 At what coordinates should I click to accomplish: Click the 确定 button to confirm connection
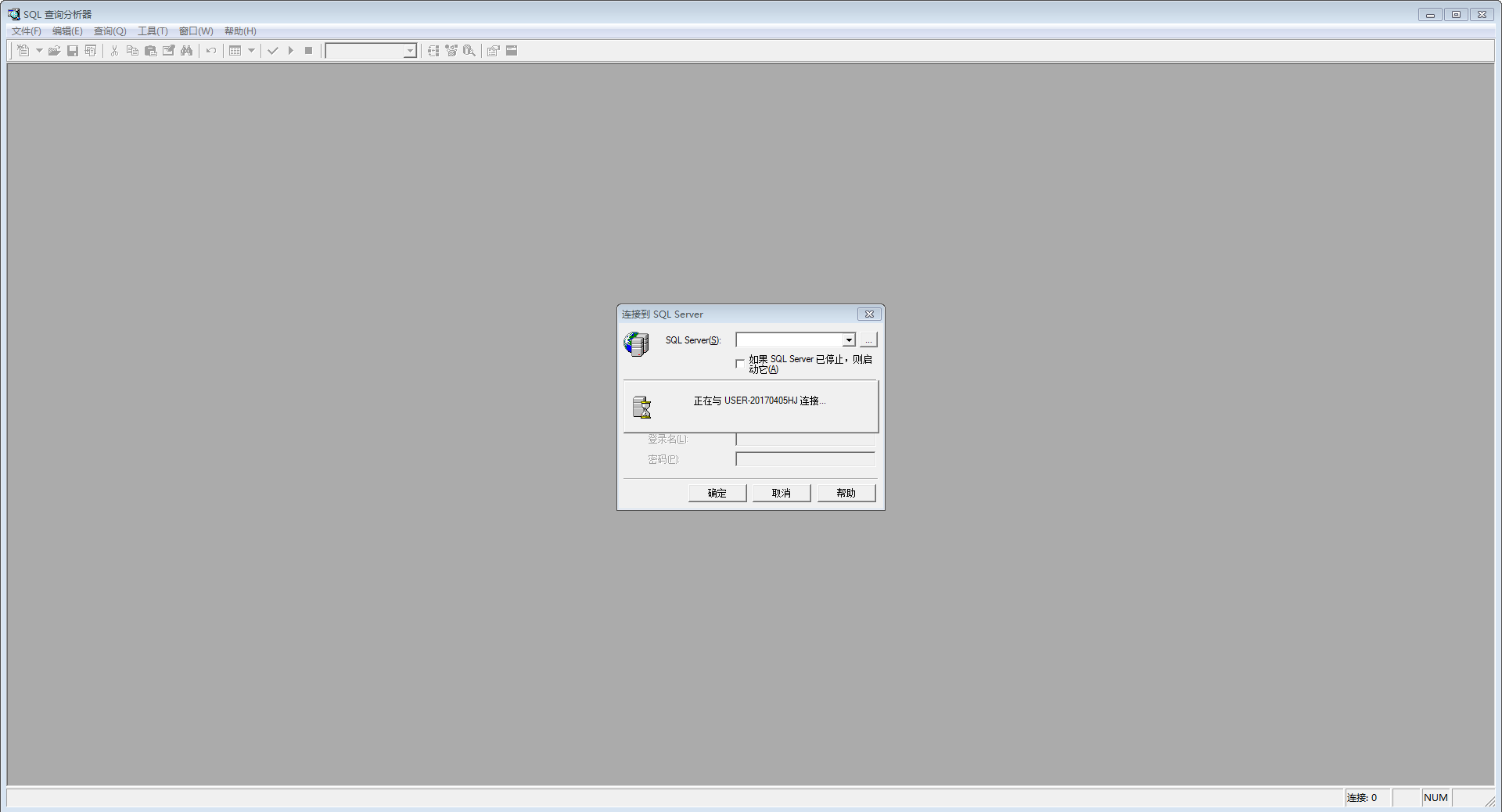[717, 493]
